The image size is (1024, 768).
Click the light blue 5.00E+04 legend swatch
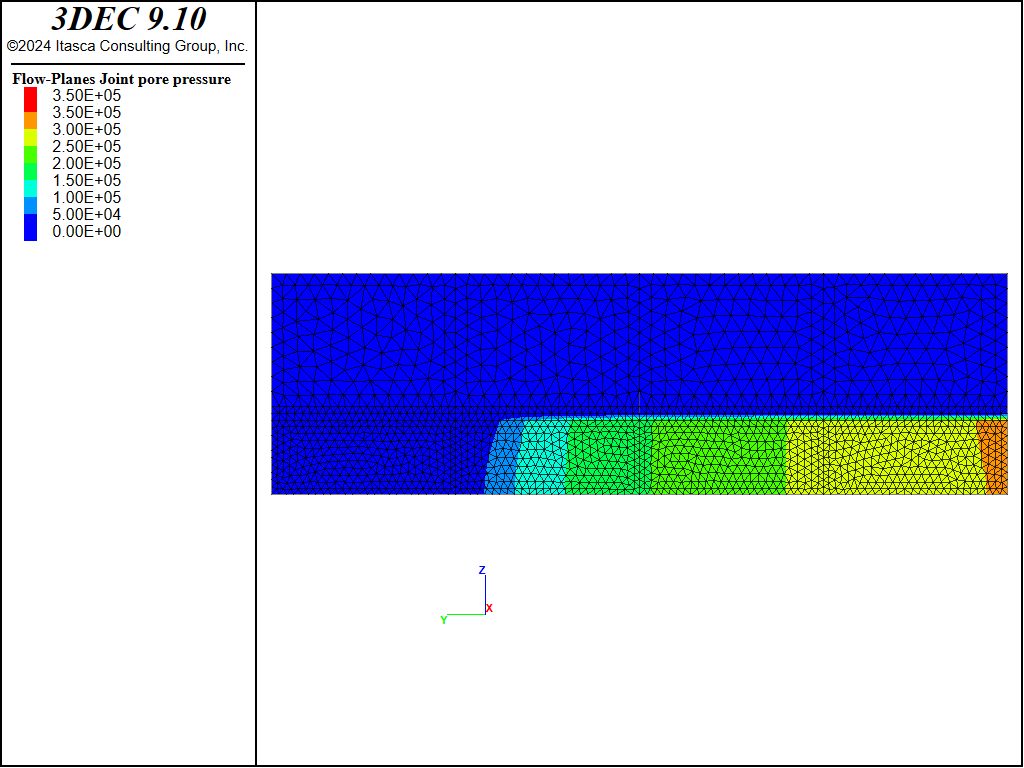click(31, 206)
